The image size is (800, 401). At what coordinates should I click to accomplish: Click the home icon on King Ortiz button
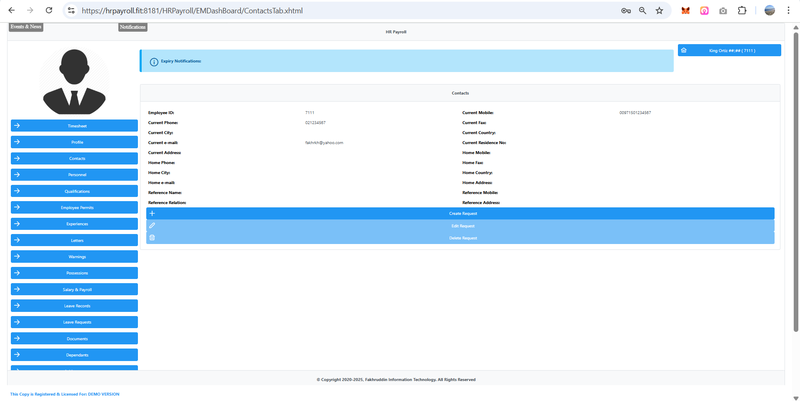point(684,51)
